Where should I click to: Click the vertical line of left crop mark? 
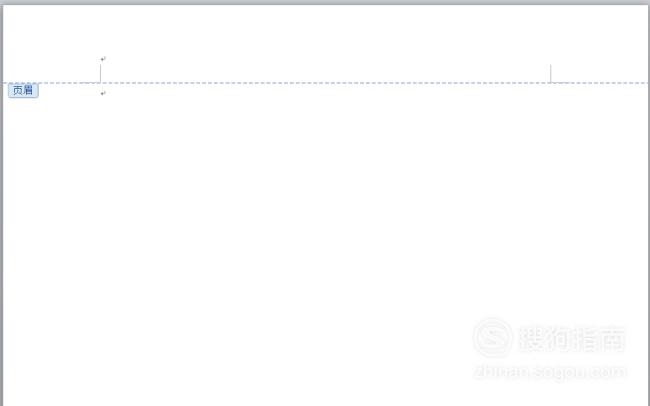(100, 73)
